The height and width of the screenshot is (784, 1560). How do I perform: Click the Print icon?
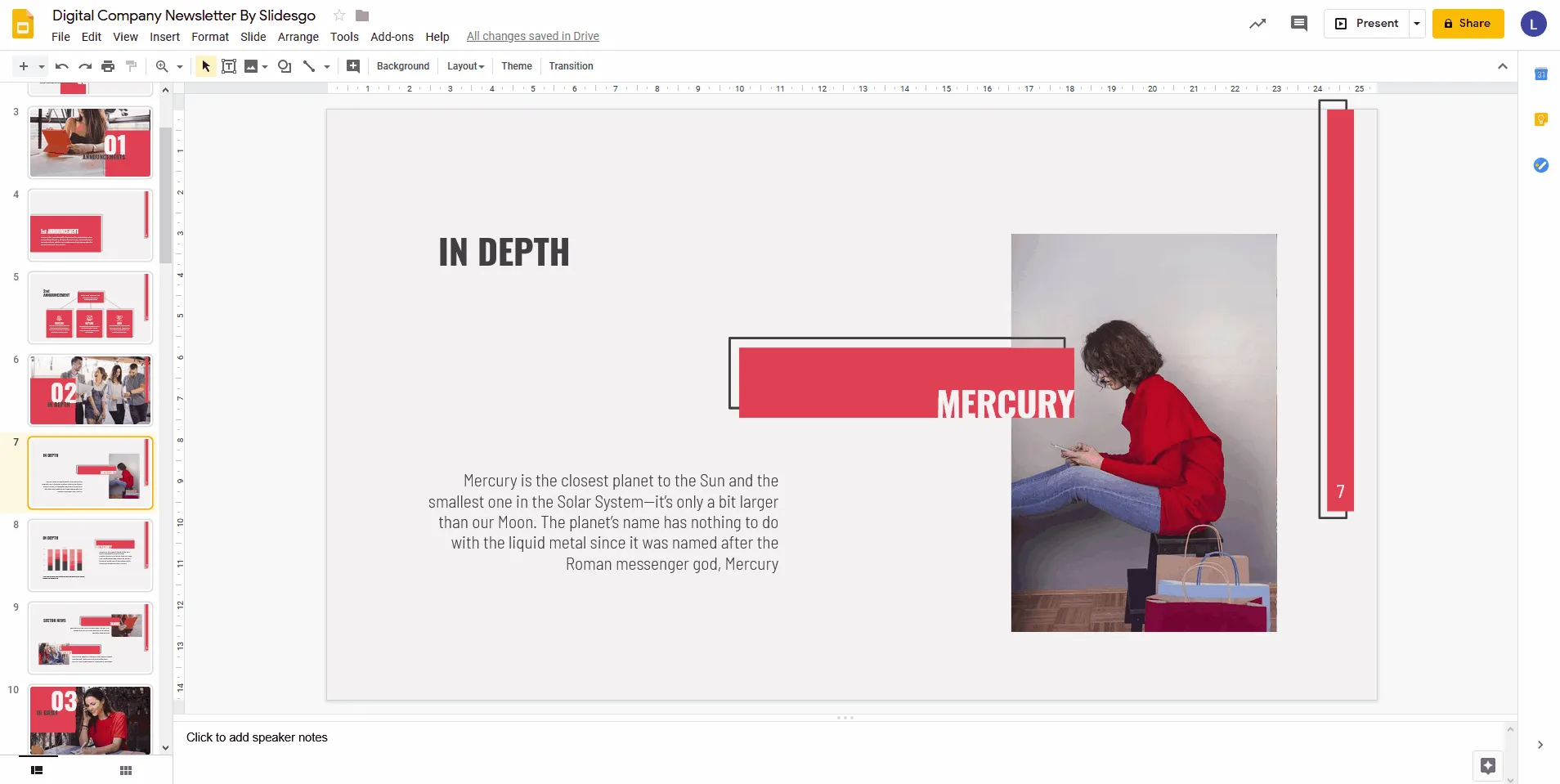pos(108,66)
